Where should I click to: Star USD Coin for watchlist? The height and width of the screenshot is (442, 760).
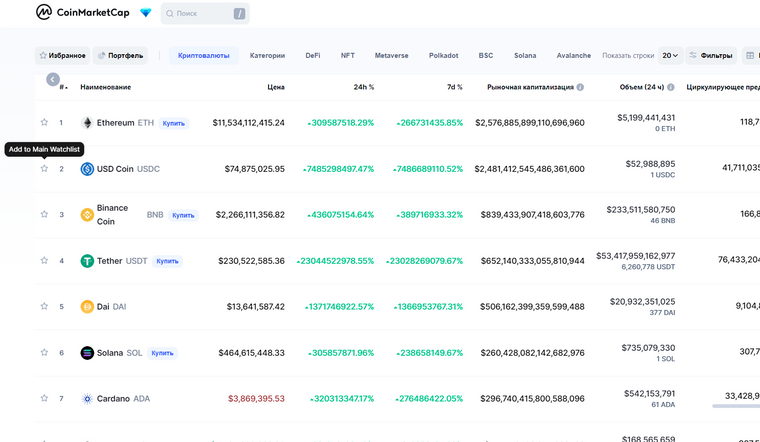click(44, 168)
